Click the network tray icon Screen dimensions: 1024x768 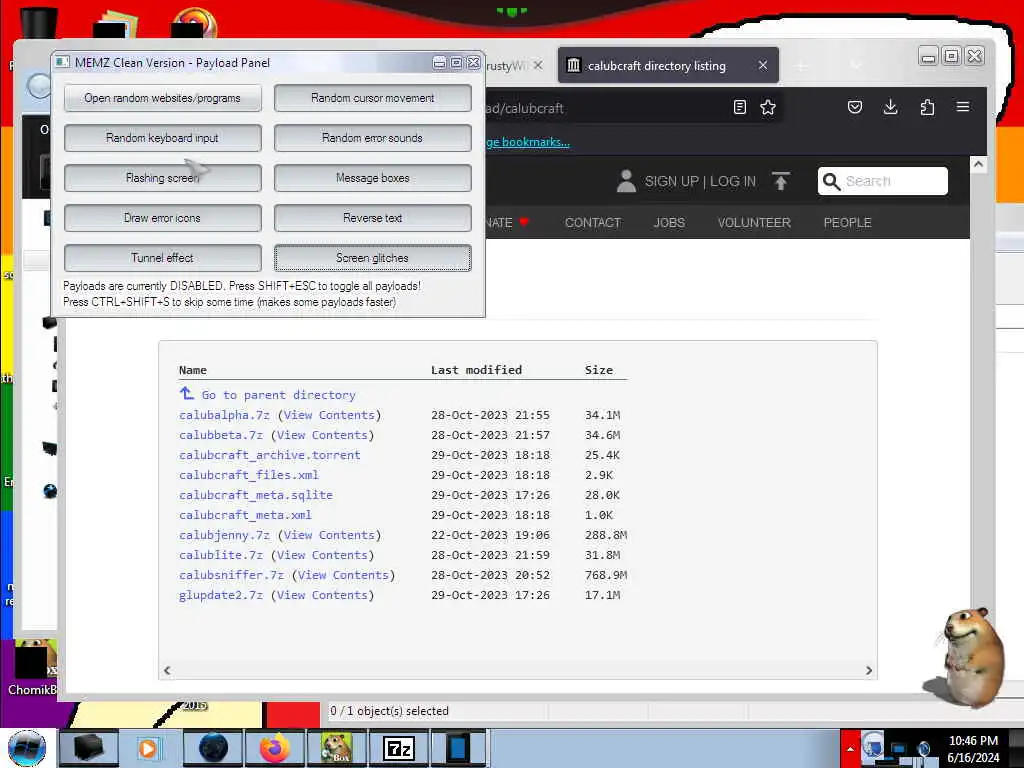899,750
